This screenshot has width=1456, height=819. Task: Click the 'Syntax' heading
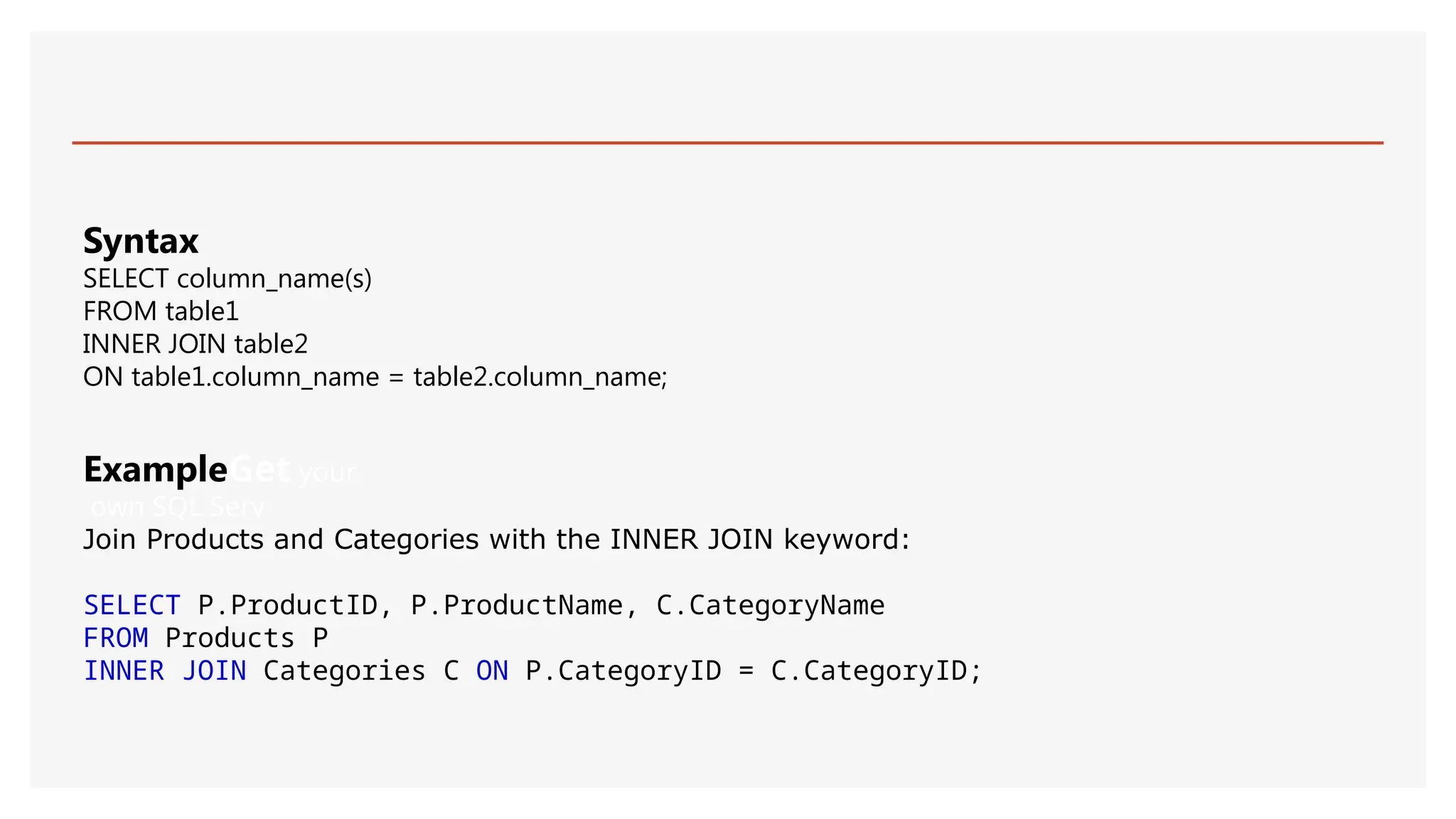pos(141,242)
